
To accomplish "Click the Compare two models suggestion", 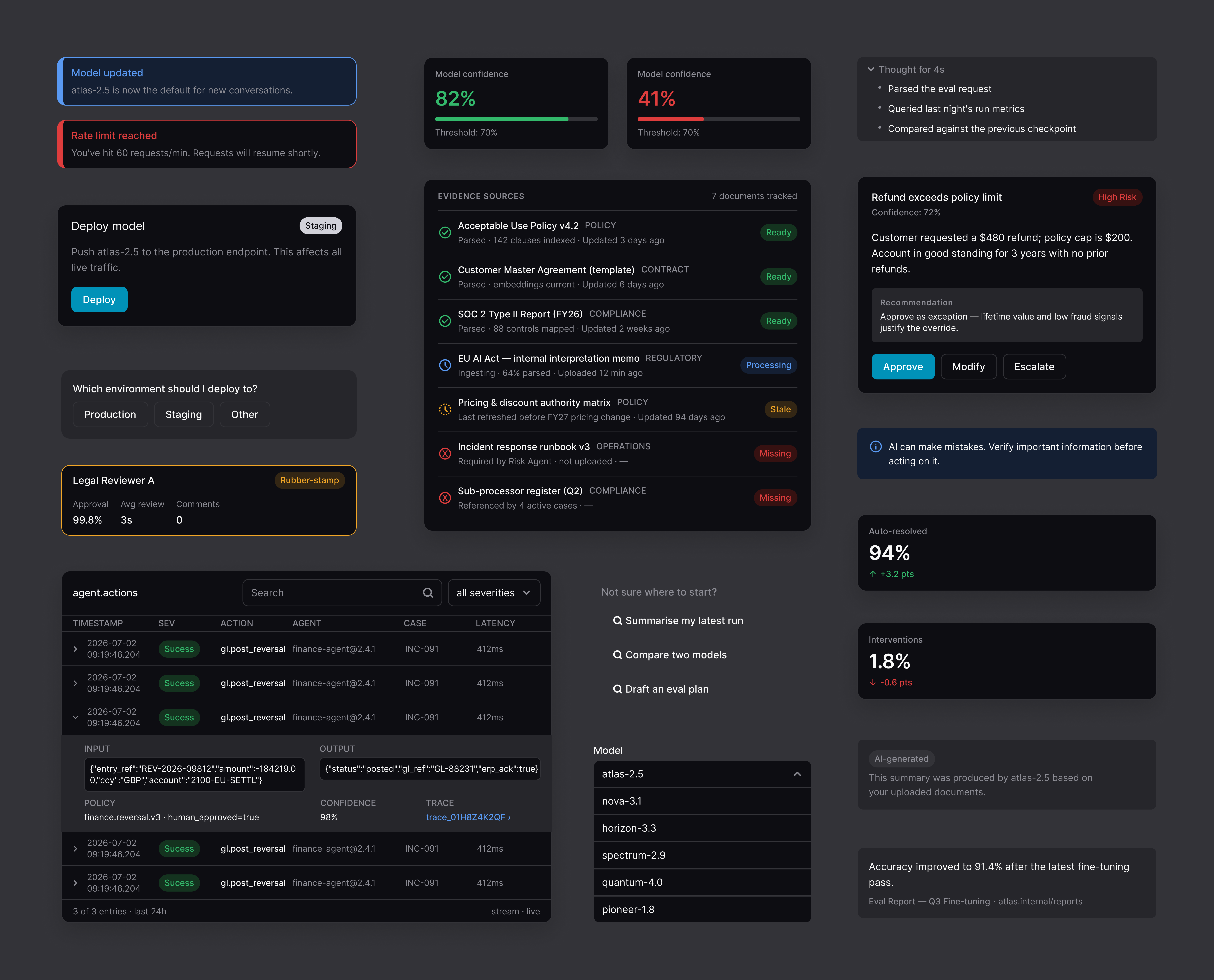I will (x=670, y=655).
